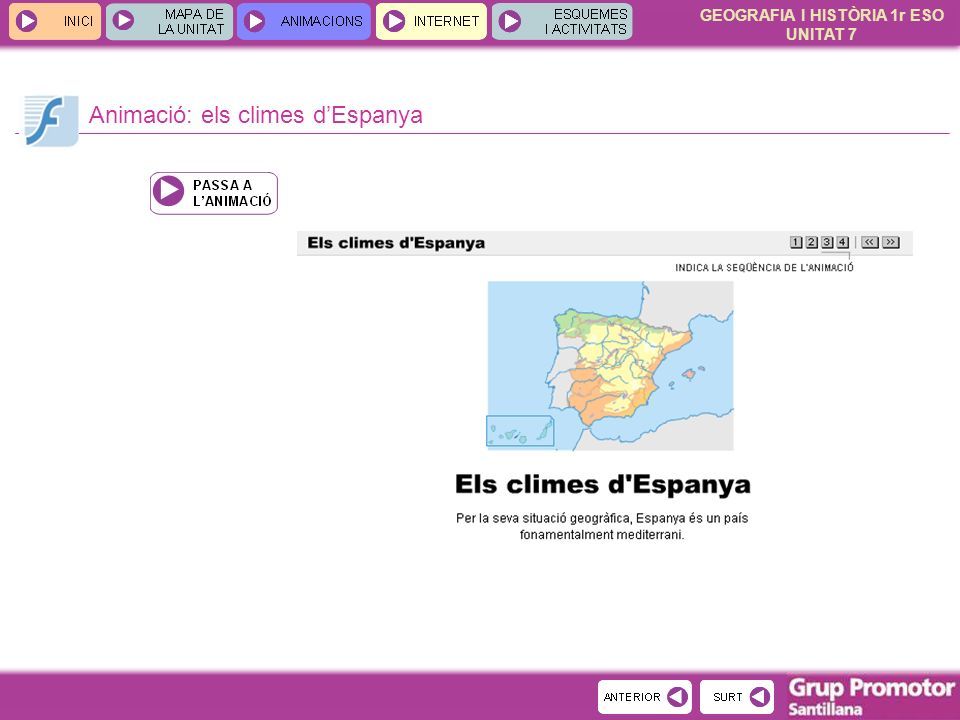Click the SURT exit button

point(737,697)
